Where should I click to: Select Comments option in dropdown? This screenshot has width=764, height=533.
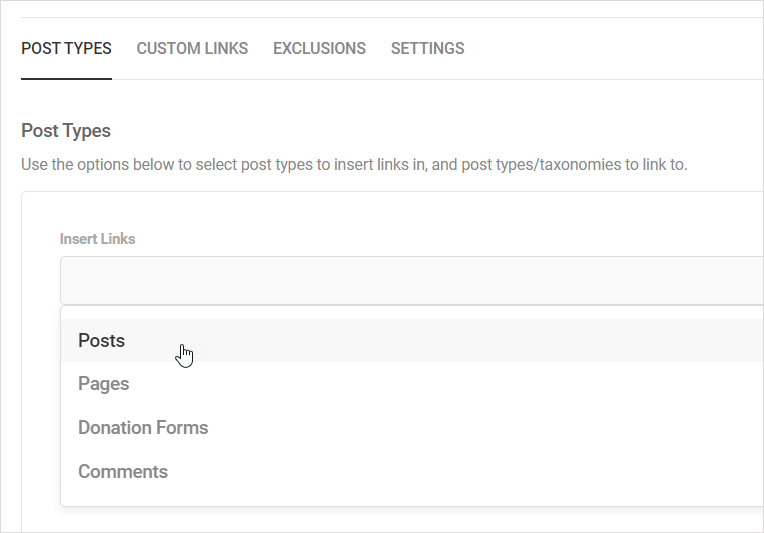pyautogui.click(x=412, y=472)
